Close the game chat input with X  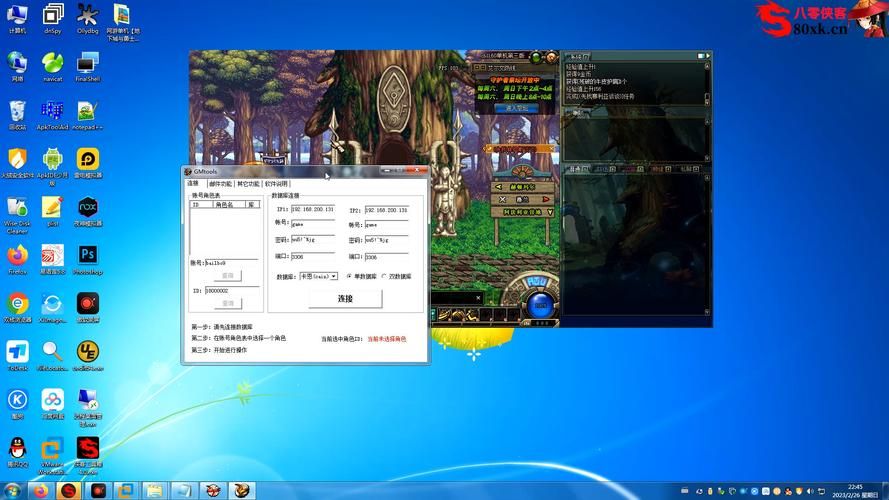click(479, 298)
